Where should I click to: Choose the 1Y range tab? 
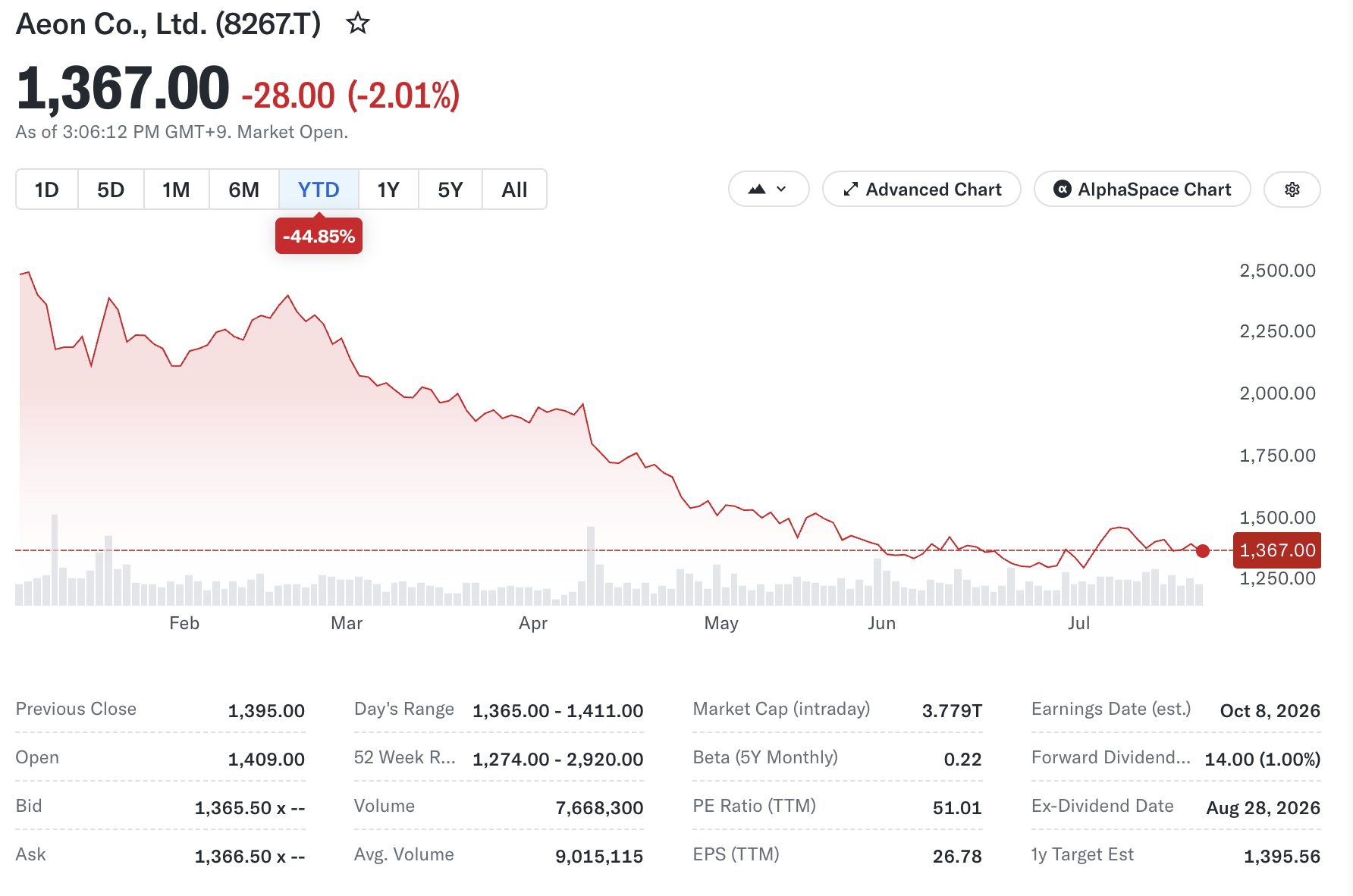tap(388, 190)
